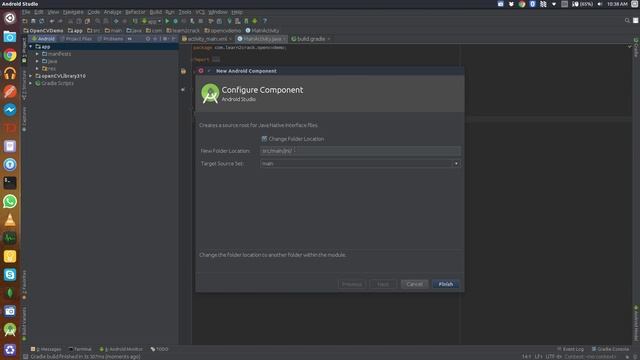Open the Navigate menu

pyautogui.click(x=73, y=12)
